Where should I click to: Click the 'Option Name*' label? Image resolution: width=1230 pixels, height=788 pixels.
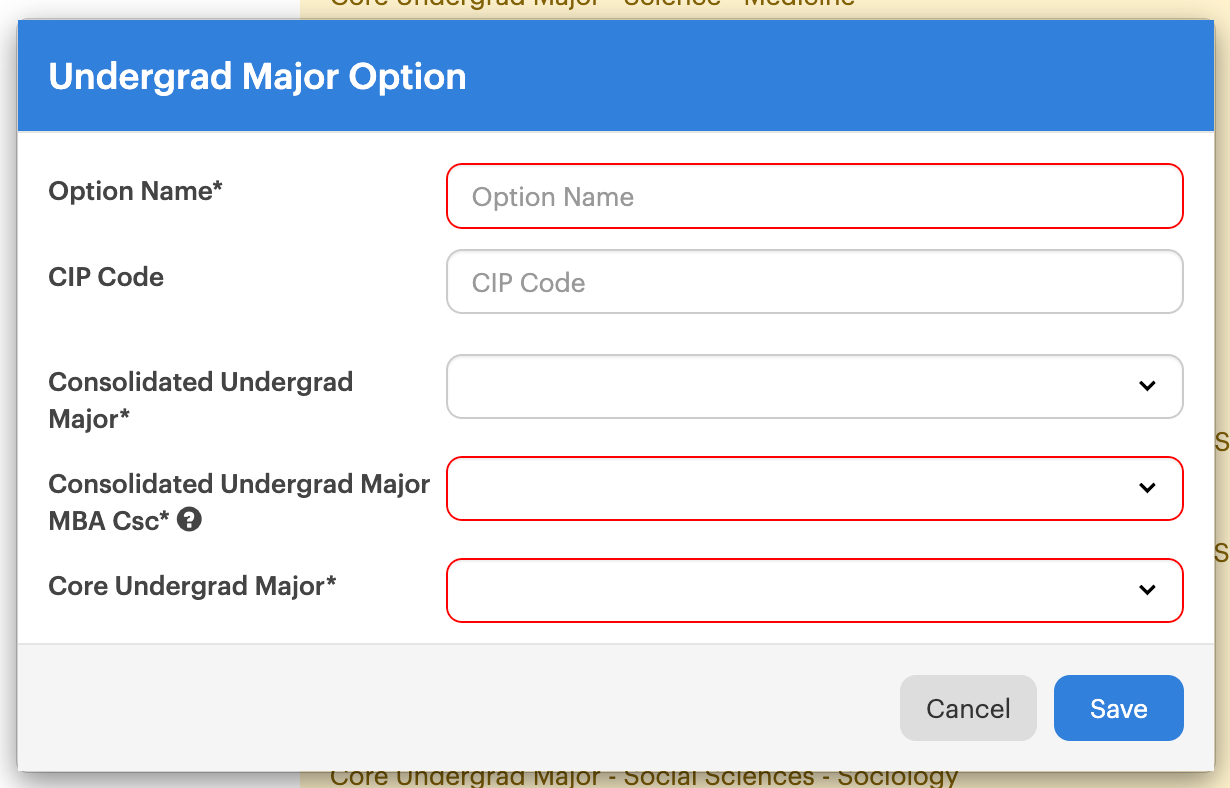[x=135, y=191]
